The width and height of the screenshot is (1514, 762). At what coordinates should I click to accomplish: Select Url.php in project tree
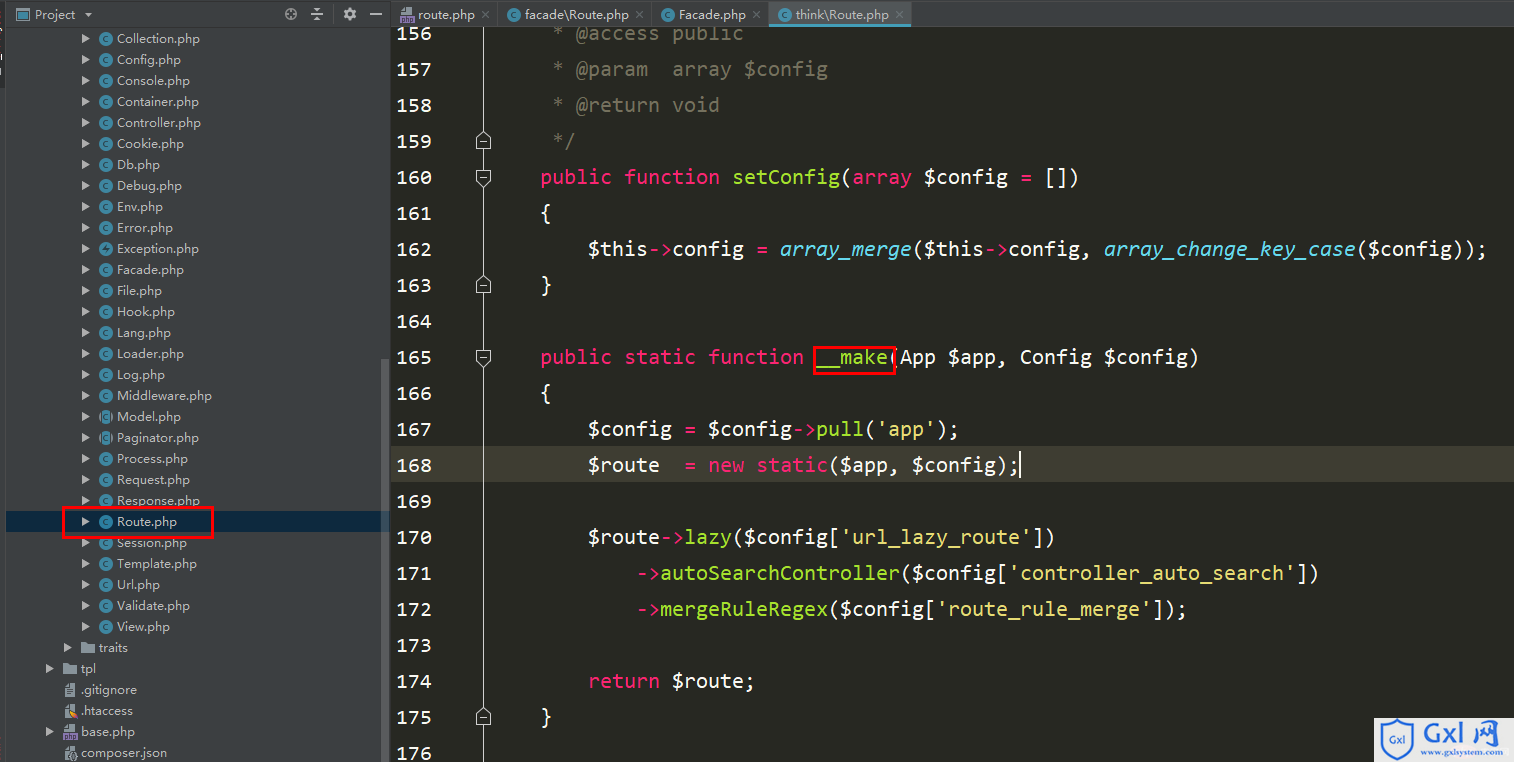(x=138, y=585)
